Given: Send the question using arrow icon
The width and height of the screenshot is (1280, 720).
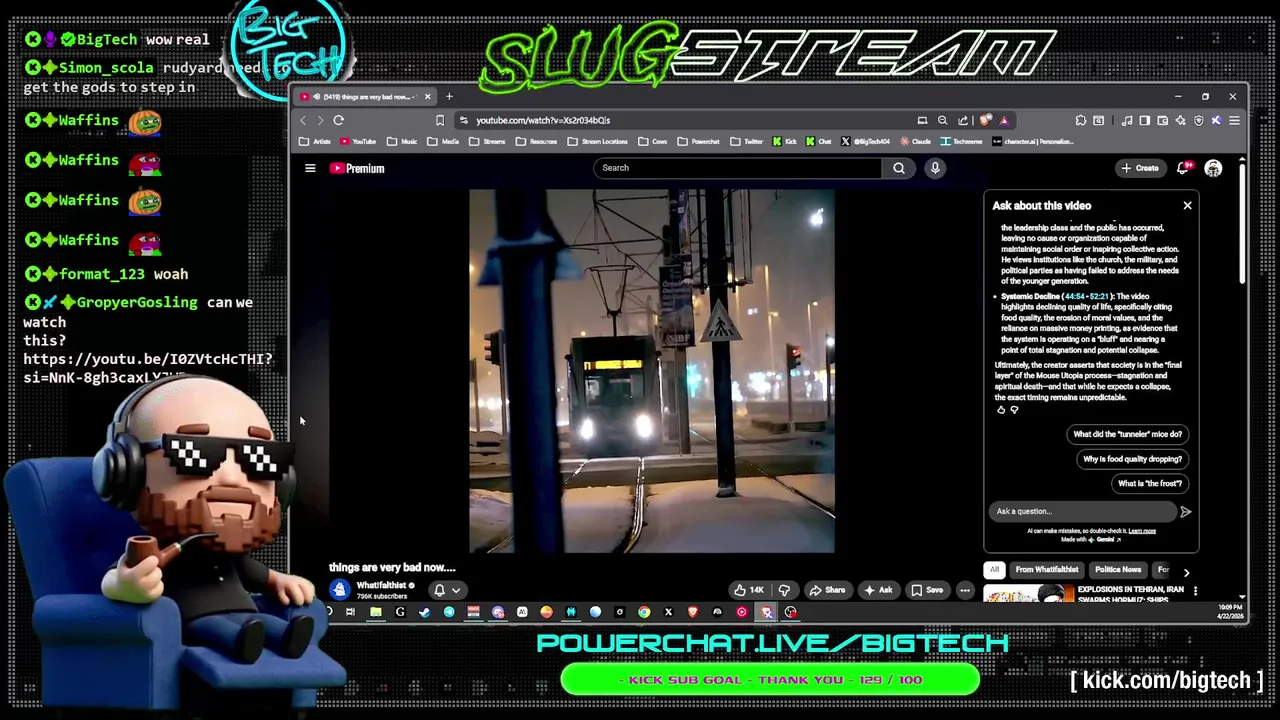Looking at the screenshot, I should [1185, 512].
